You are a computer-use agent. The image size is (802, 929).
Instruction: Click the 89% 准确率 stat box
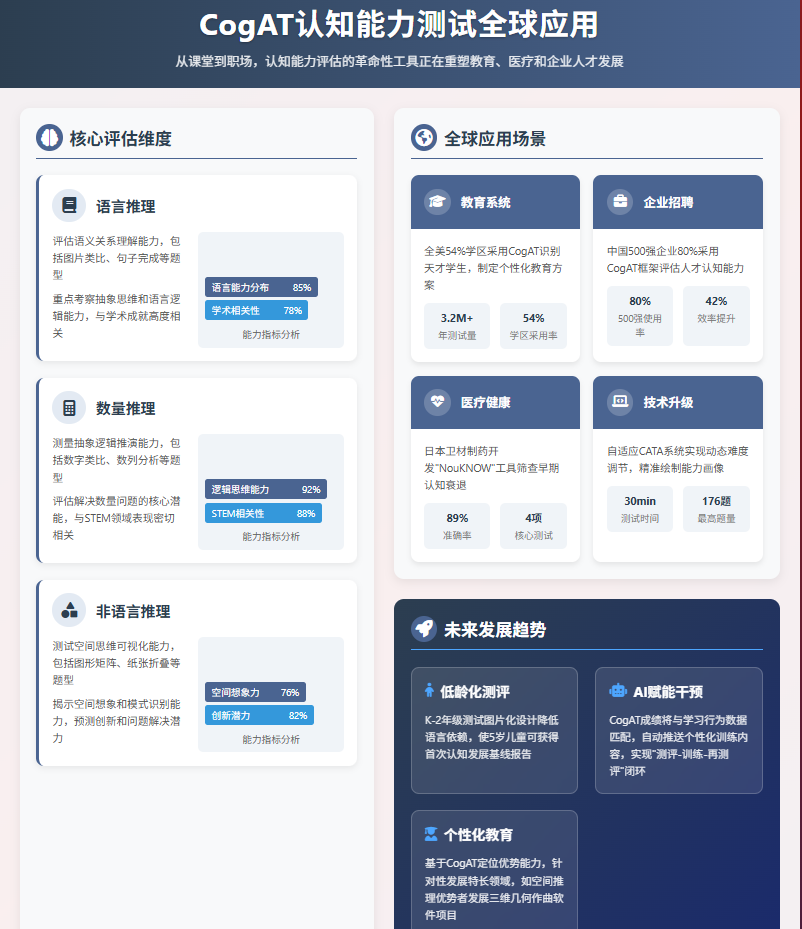pos(457,526)
